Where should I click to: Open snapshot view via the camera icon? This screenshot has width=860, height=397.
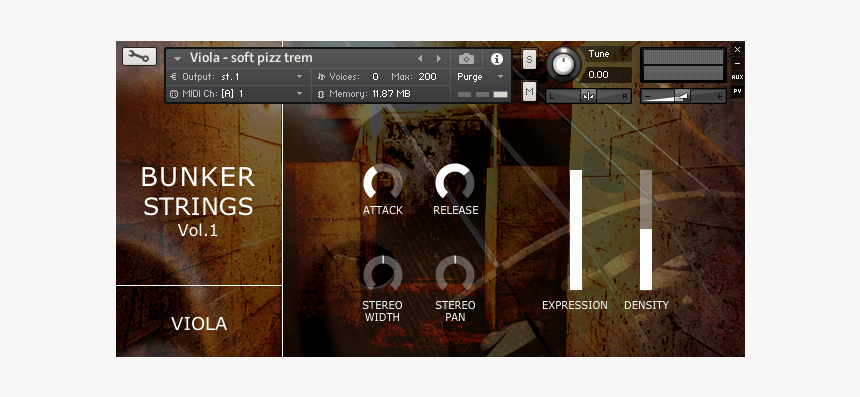[466, 59]
